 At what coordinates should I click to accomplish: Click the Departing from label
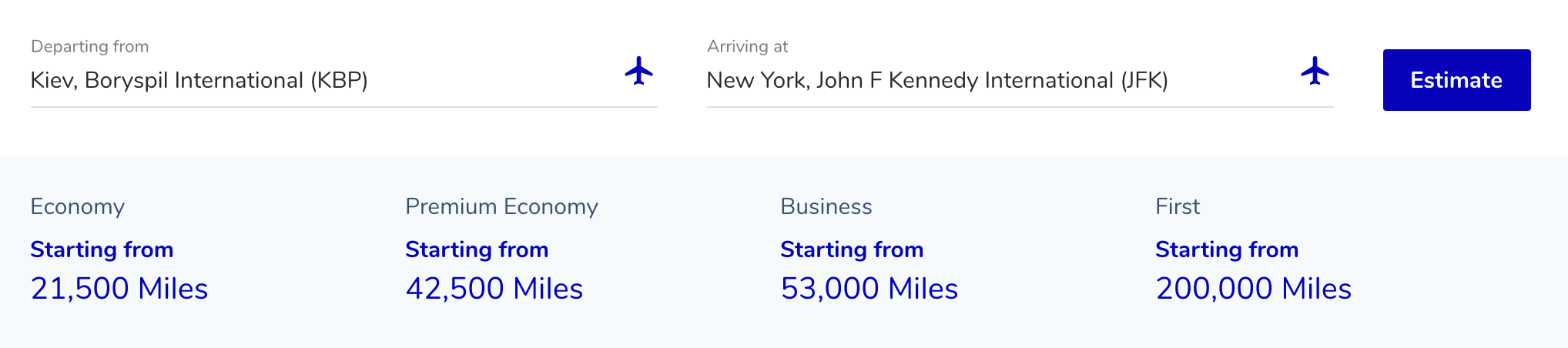click(89, 46)
